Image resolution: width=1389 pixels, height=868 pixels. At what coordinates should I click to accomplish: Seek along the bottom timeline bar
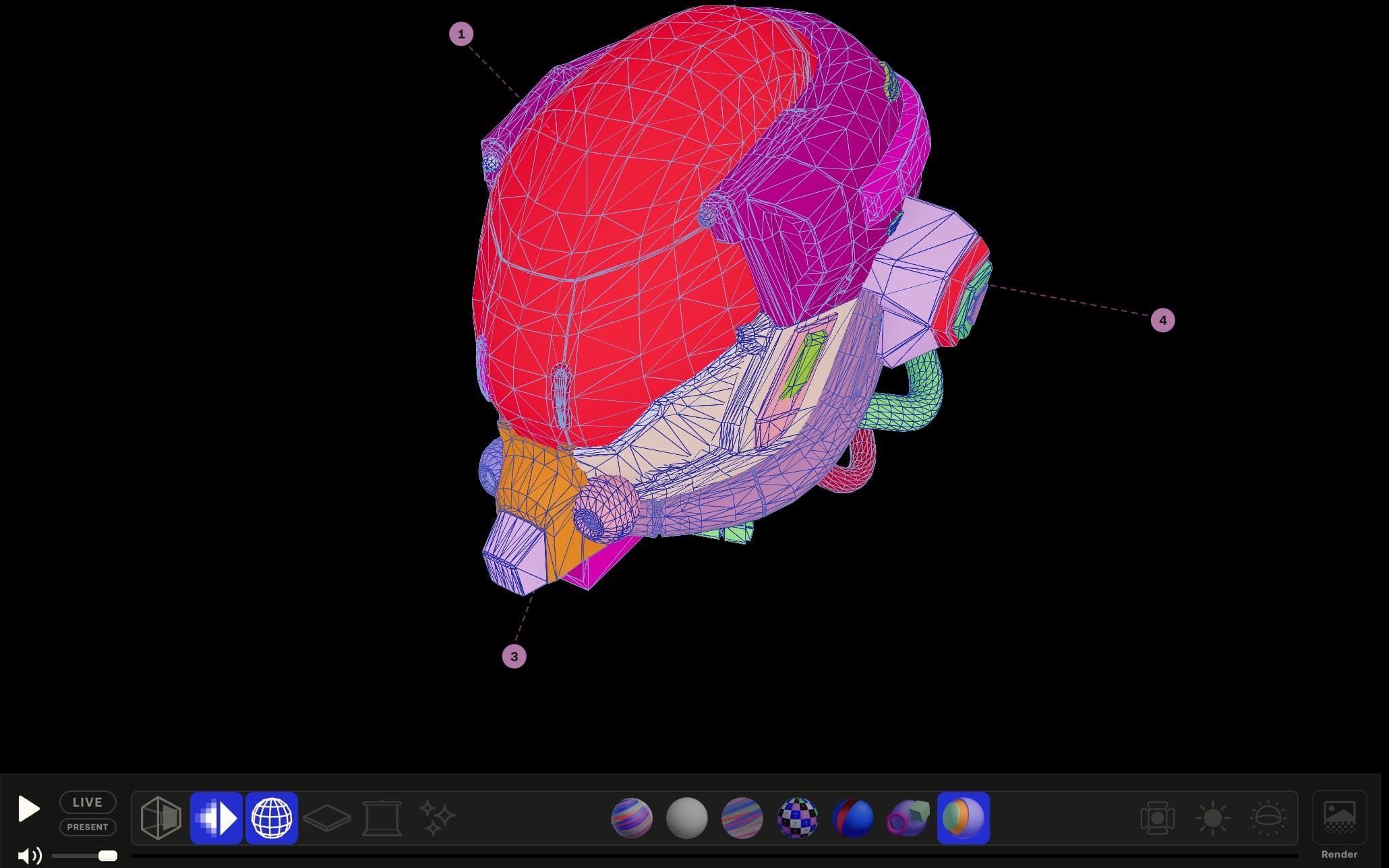715,856
